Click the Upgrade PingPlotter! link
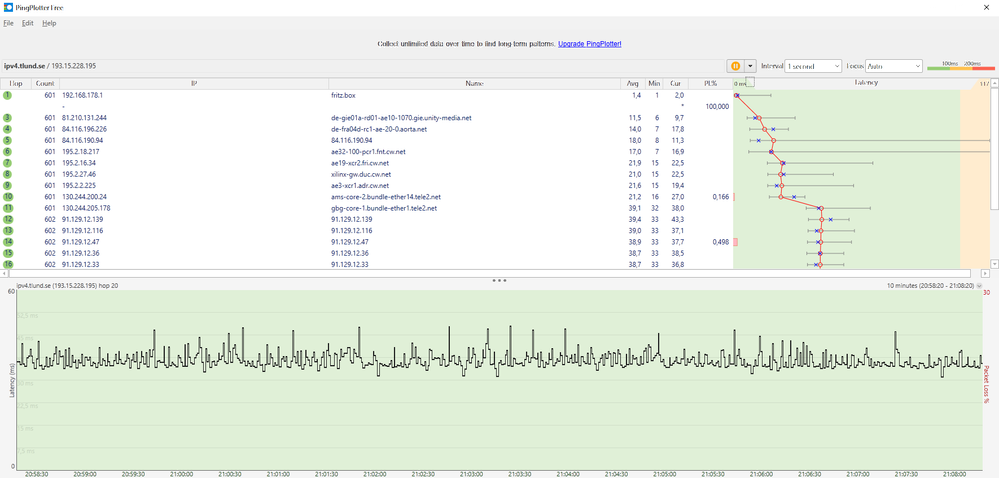 click(x=589, y=45)
